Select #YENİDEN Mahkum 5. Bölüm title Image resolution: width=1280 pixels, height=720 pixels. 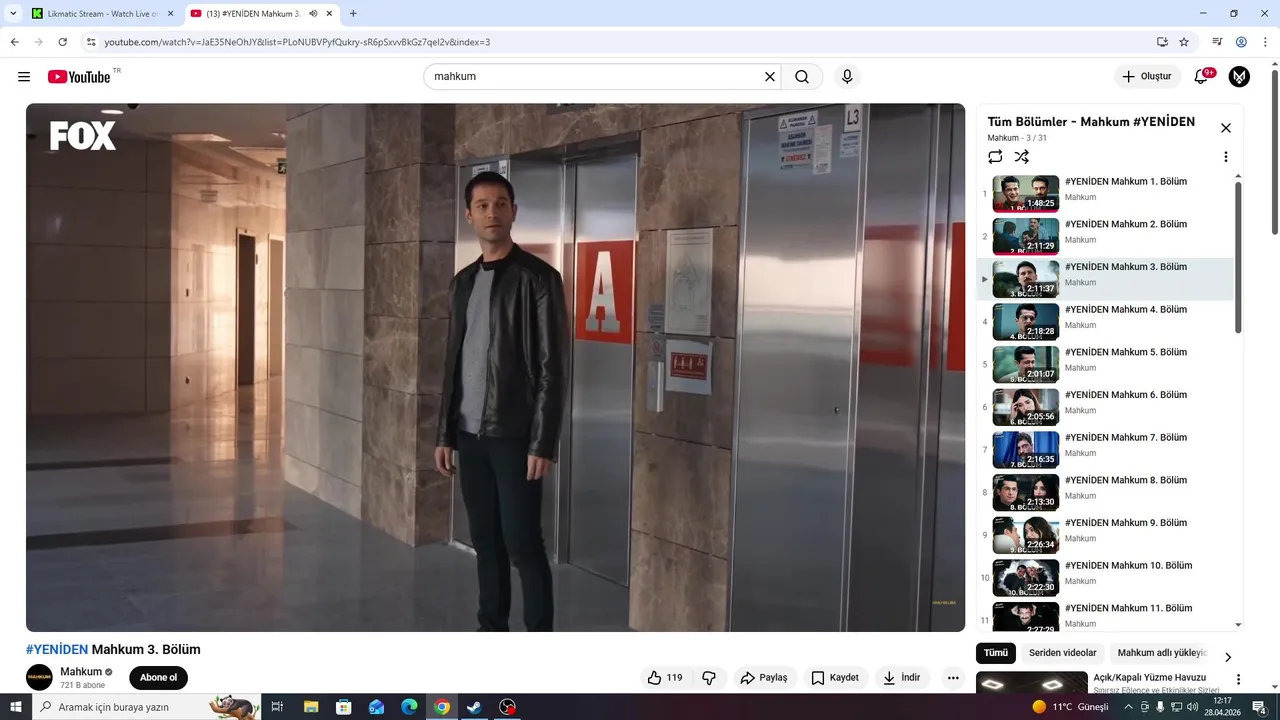[x=1126, y=352]
